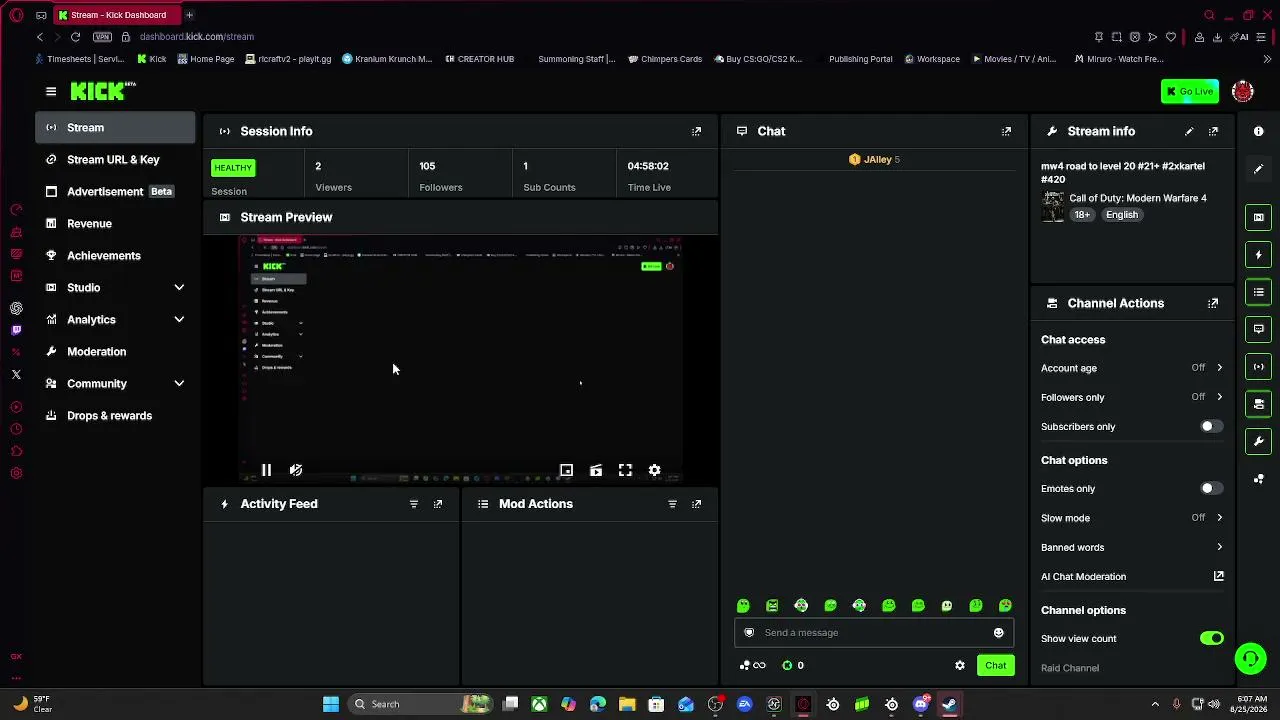Edit stream info with the pencil icon
This screenshot has height=720, width=1280.
tap(1189, 131)
